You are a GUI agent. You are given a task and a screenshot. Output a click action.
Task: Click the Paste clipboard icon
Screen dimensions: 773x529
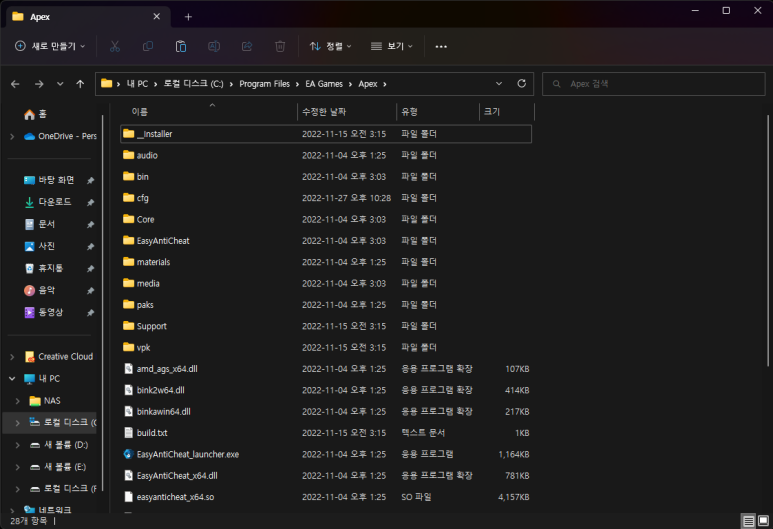181,46
